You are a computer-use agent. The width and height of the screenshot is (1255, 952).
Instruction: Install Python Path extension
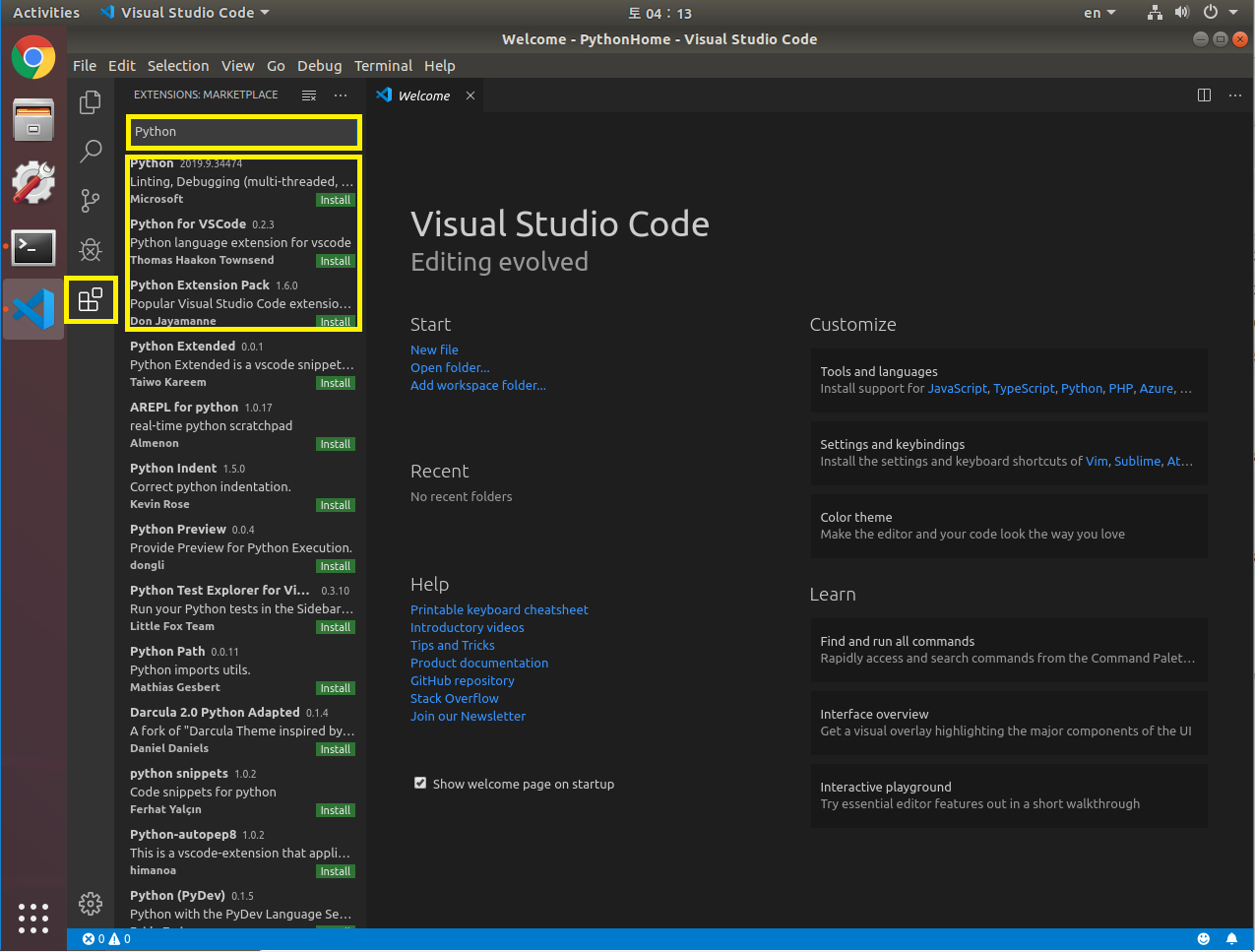coord(336,688)
